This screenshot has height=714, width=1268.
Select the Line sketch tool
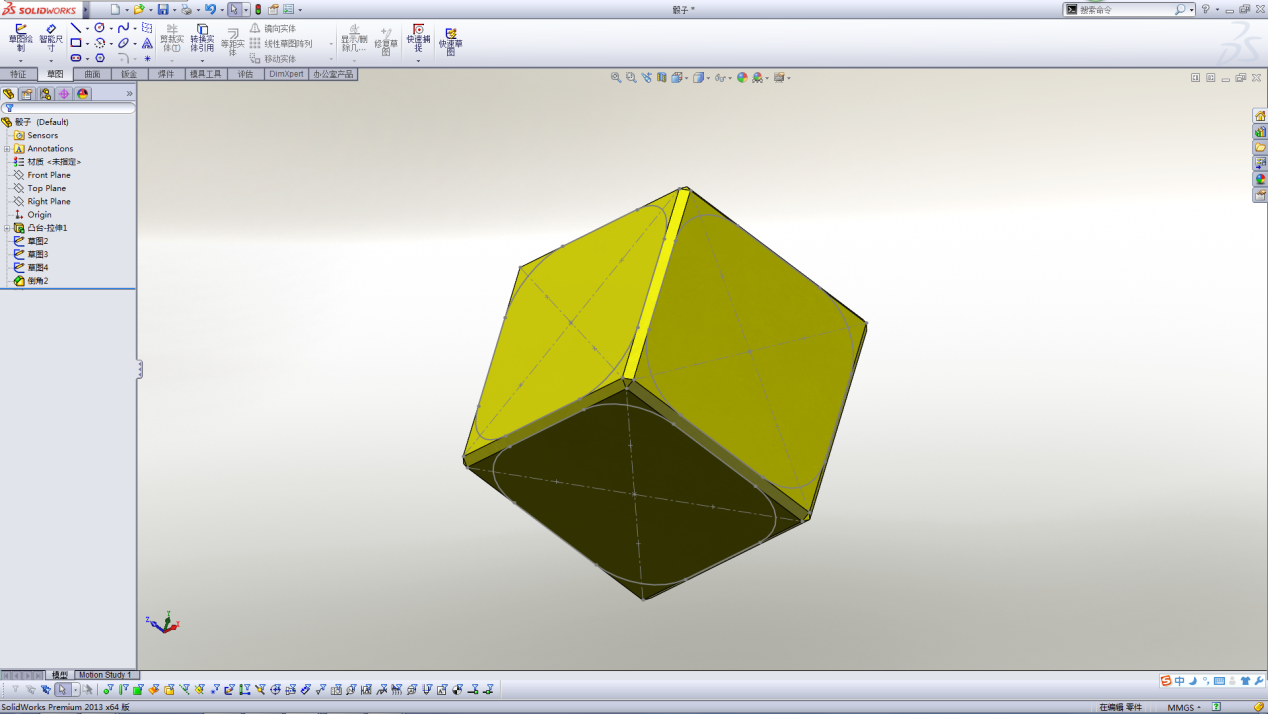tap(76, 28)
